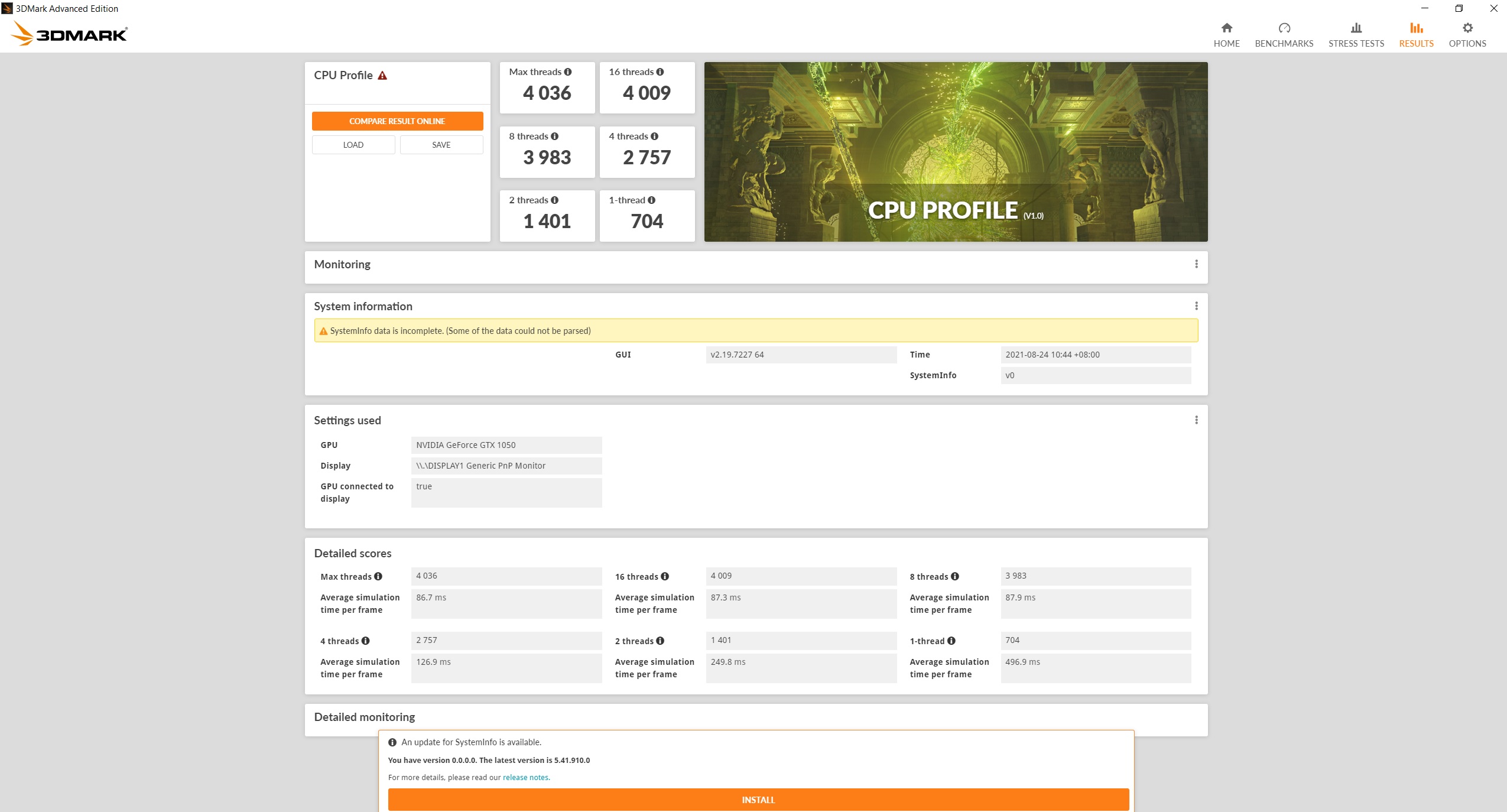Click info icon beside 8 threads tile
Image resolution: width=1507 pixels, height=812 pixels.
(554, 137)
